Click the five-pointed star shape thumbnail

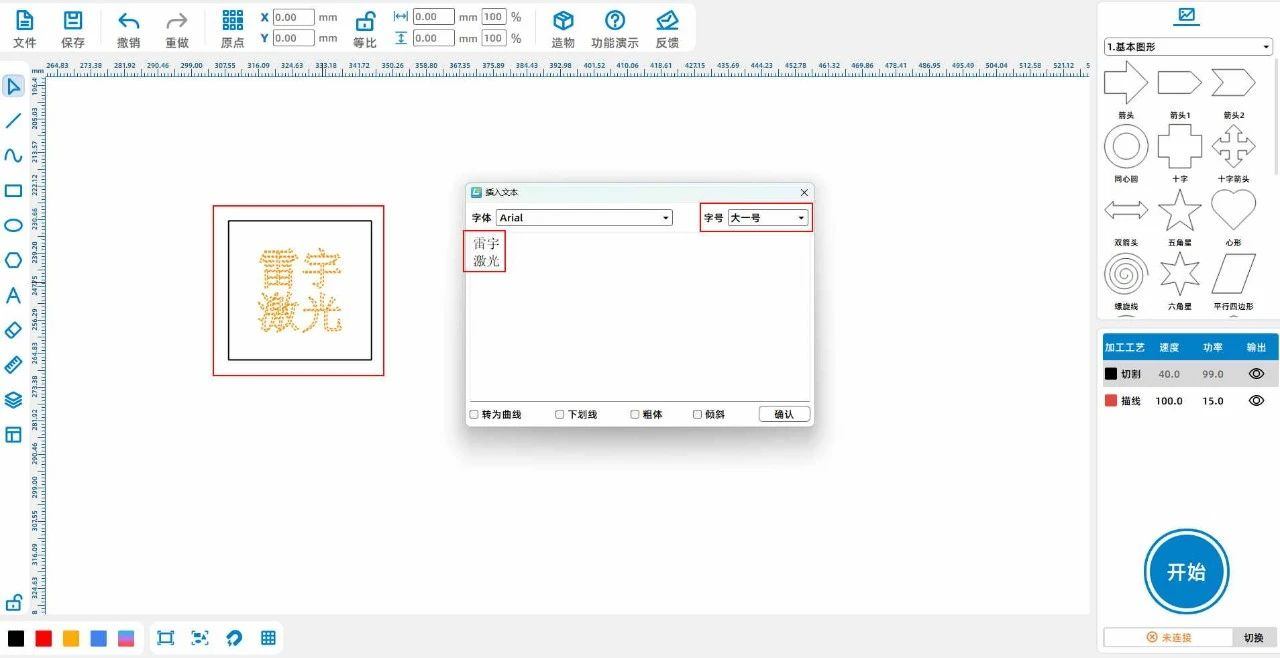tap(1179, 210)
